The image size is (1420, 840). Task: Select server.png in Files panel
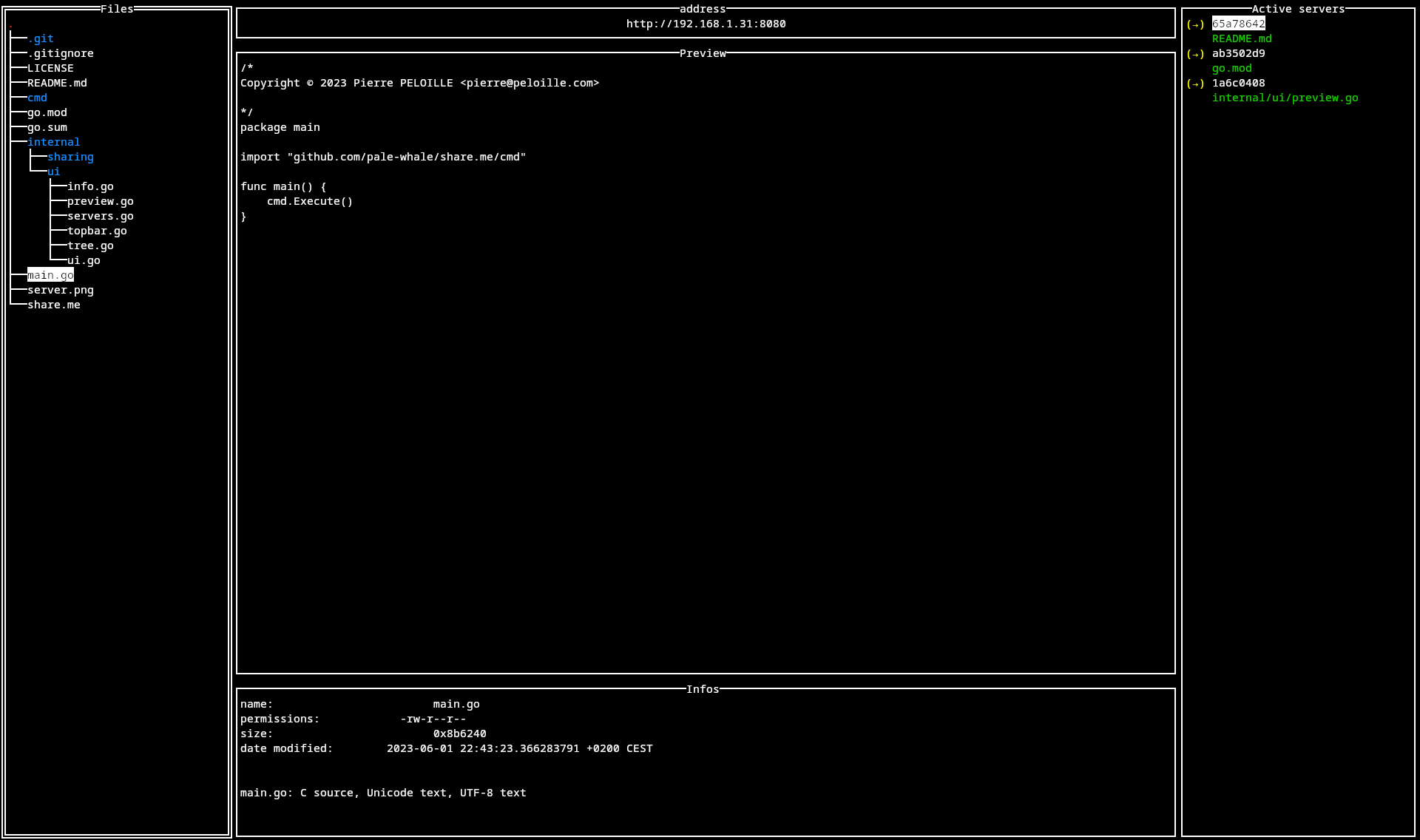60,290
